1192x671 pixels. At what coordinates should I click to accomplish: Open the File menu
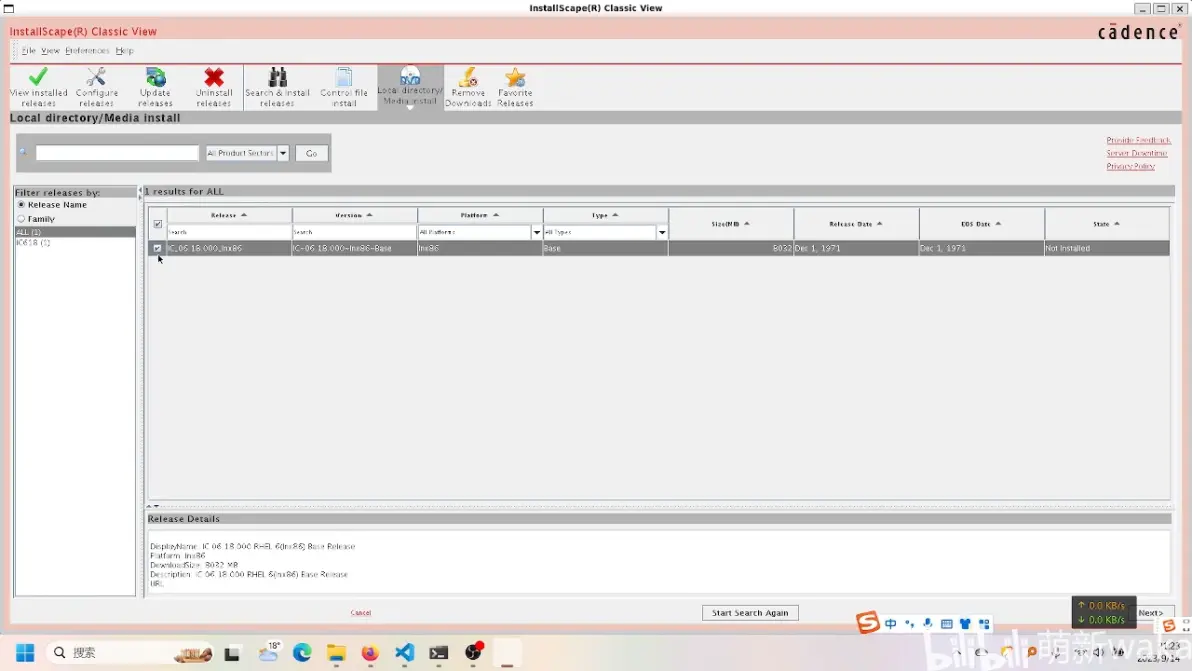point(28,51)
